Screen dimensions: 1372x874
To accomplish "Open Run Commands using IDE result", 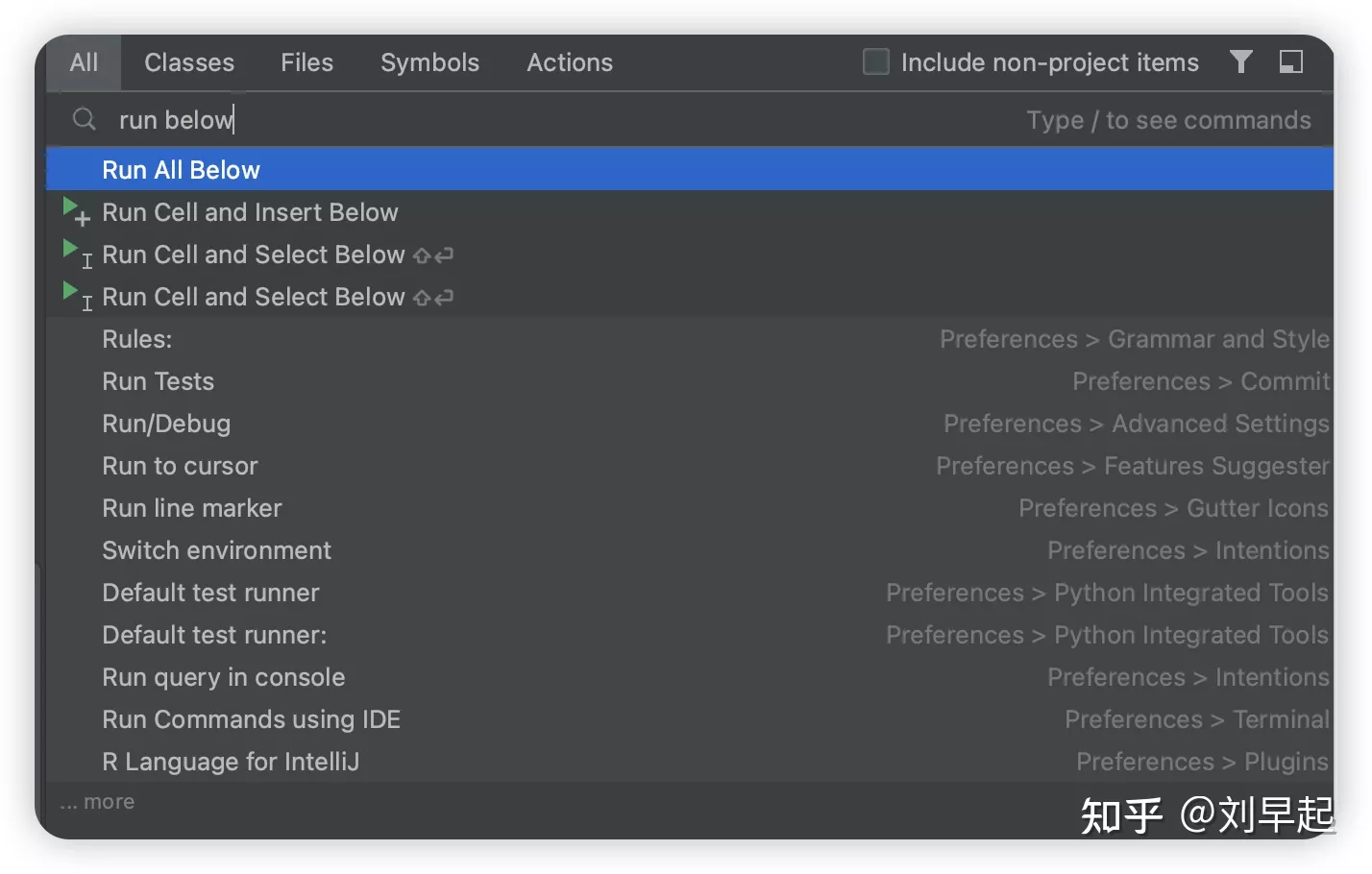I will [690, 719].
